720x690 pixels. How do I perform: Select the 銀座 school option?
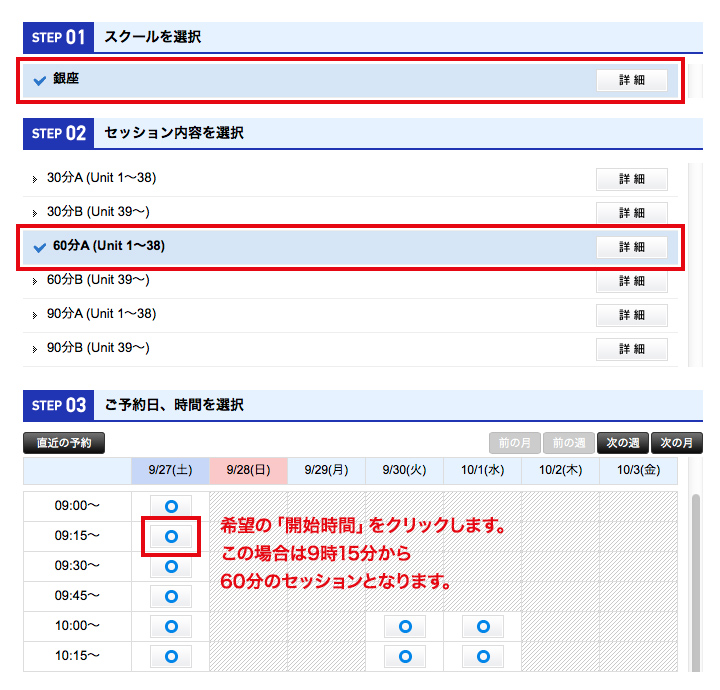66,79
